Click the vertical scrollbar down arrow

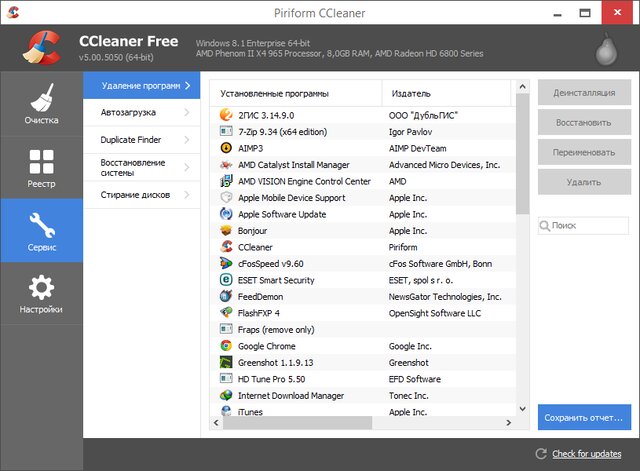[522, 409]
